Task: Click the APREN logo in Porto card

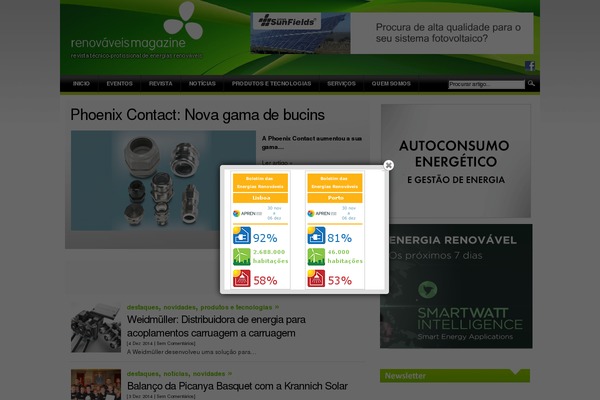Action: (x=322, y=213)
